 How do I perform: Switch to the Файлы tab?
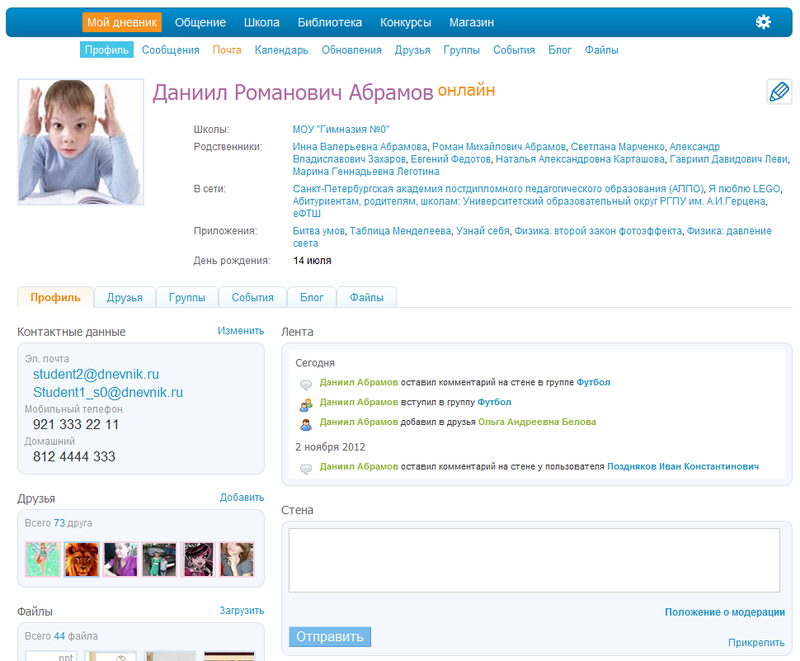(x=366, y=297)
